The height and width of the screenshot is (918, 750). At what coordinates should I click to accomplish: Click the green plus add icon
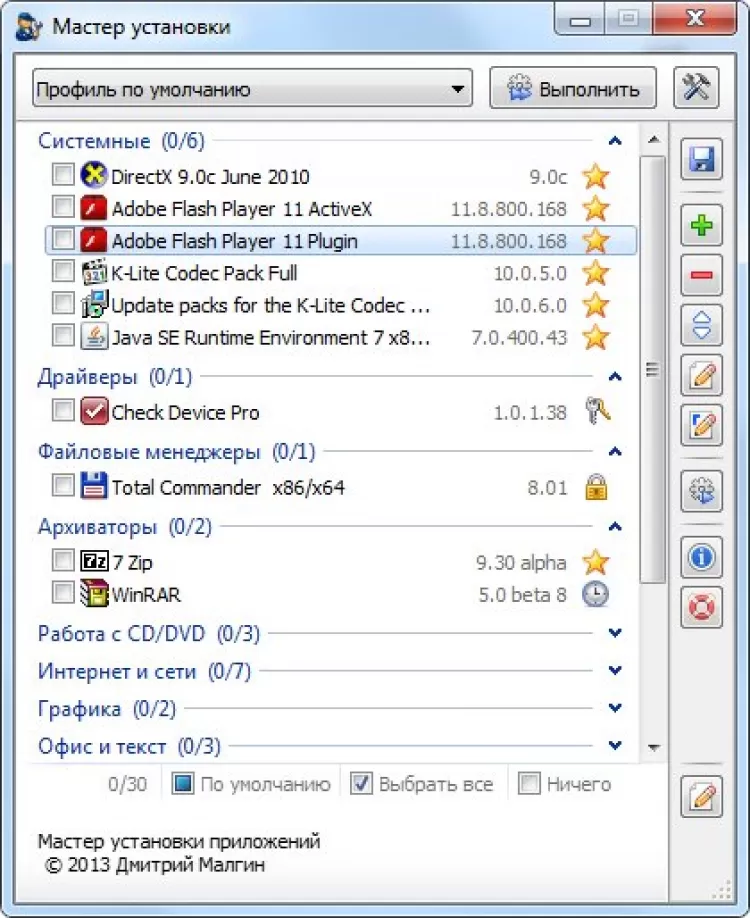pyautogui.click(x=701, y=225)
